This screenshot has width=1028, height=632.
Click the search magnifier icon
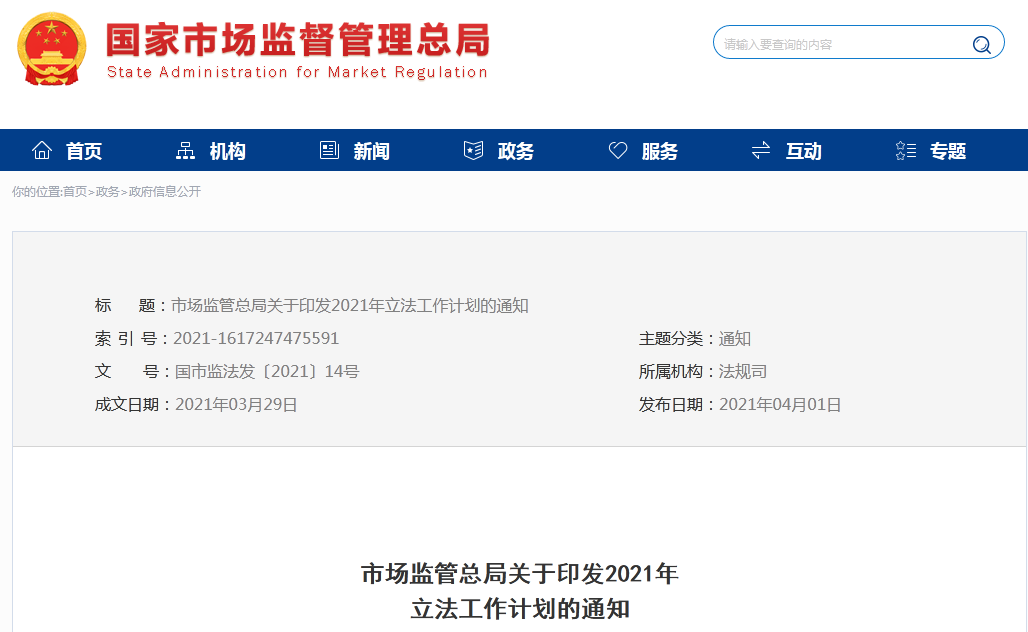tap(981, 44)
